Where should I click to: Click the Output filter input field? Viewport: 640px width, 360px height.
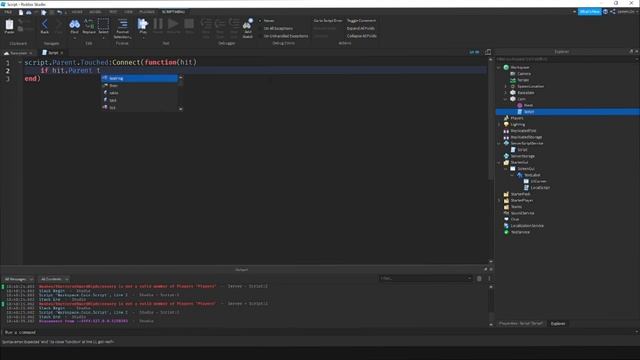coord(425,278)
